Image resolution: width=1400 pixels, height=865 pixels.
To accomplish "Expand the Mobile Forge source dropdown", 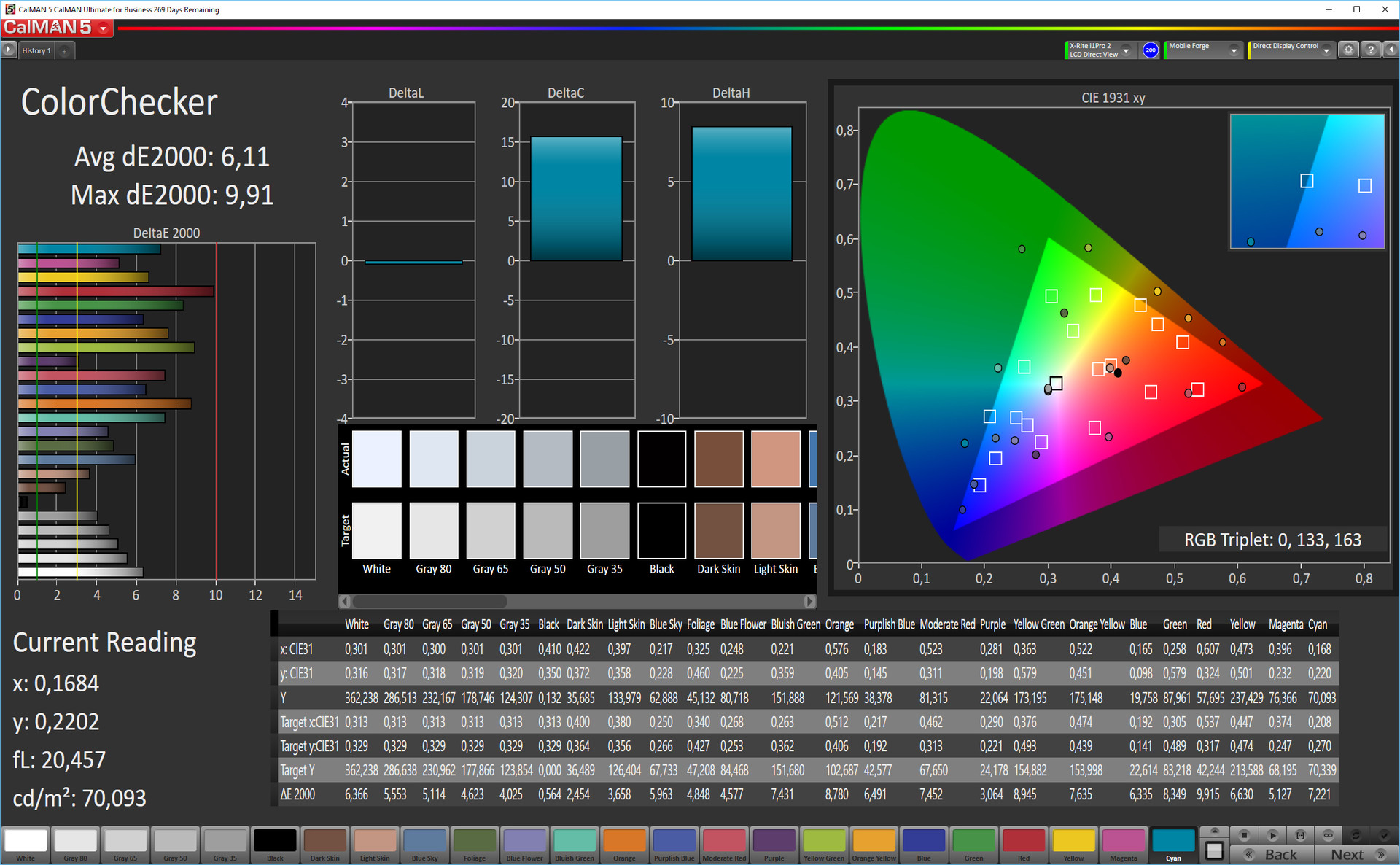I will (1234, 50).
